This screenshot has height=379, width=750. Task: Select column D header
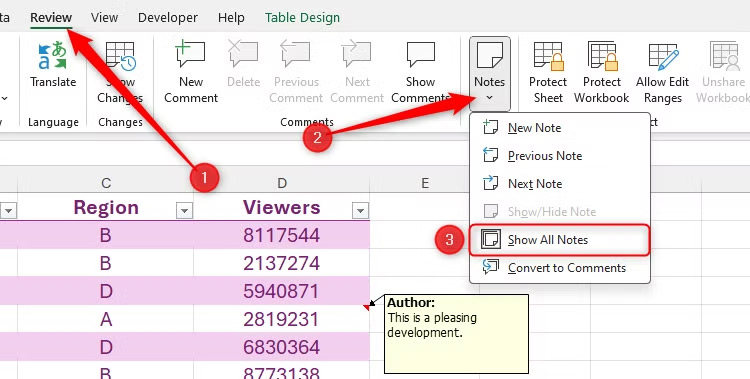(282, 183)
